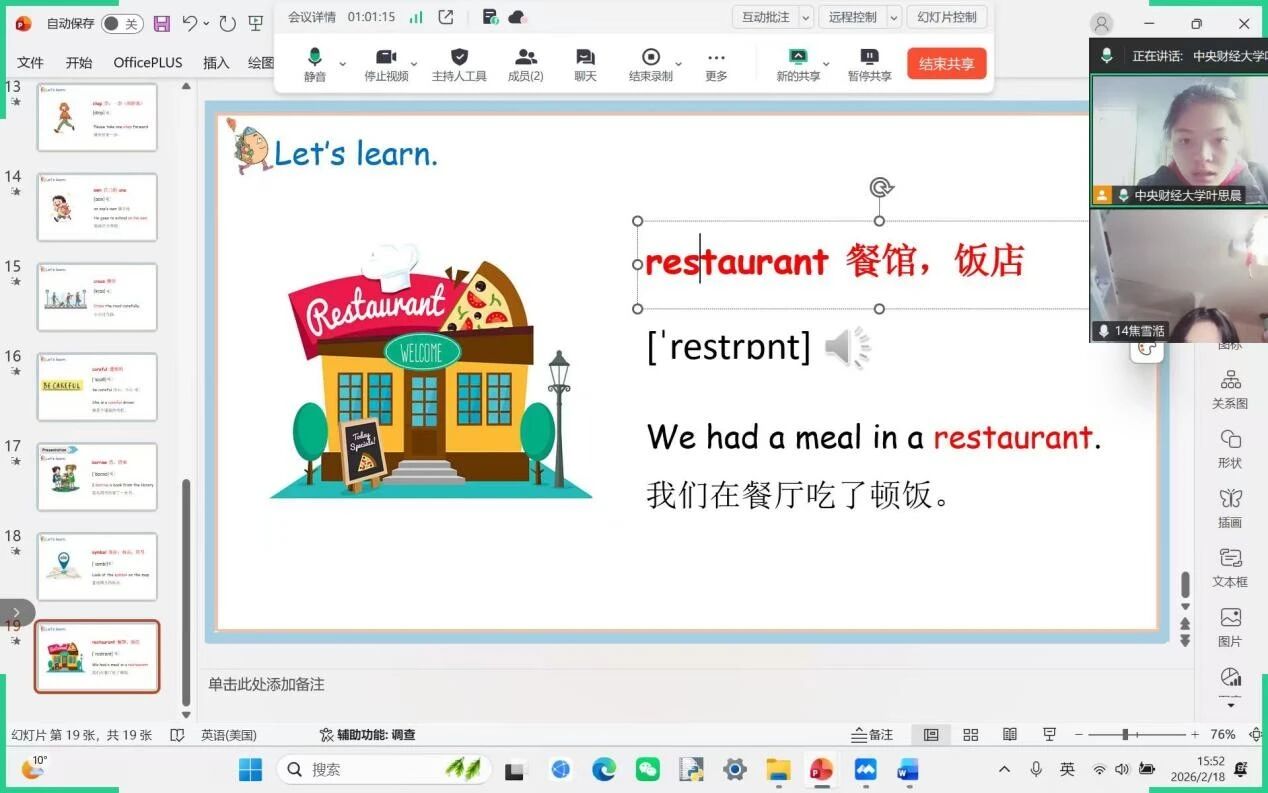Switch to normal view in status bar
This screenshot has width=1268, height=793.
pos(931,735)
